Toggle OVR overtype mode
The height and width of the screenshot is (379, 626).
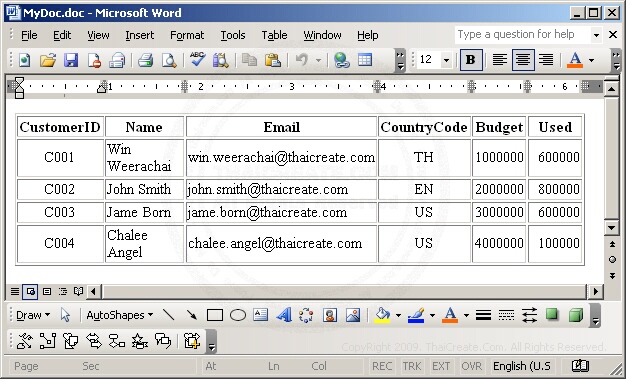(x=471, y=366)
